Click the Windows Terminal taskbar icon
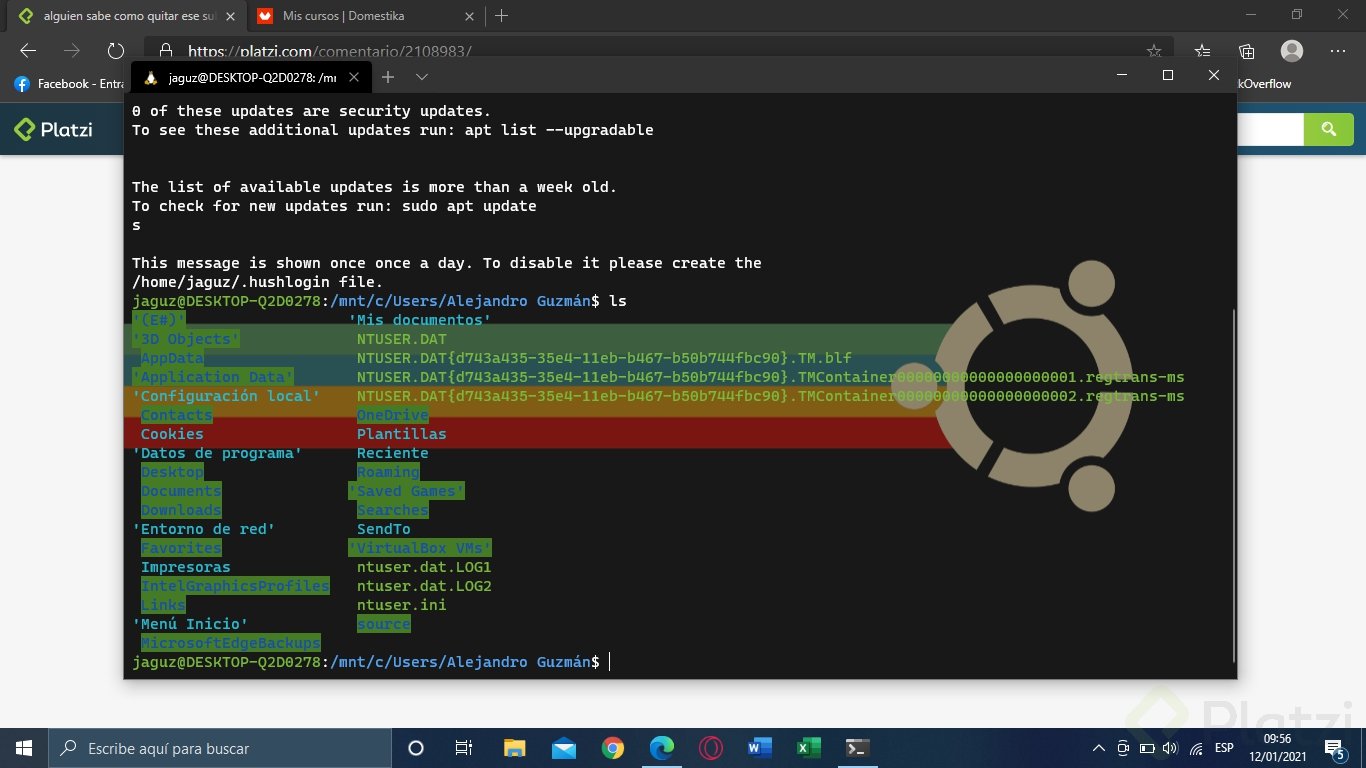 pos(857,748)
